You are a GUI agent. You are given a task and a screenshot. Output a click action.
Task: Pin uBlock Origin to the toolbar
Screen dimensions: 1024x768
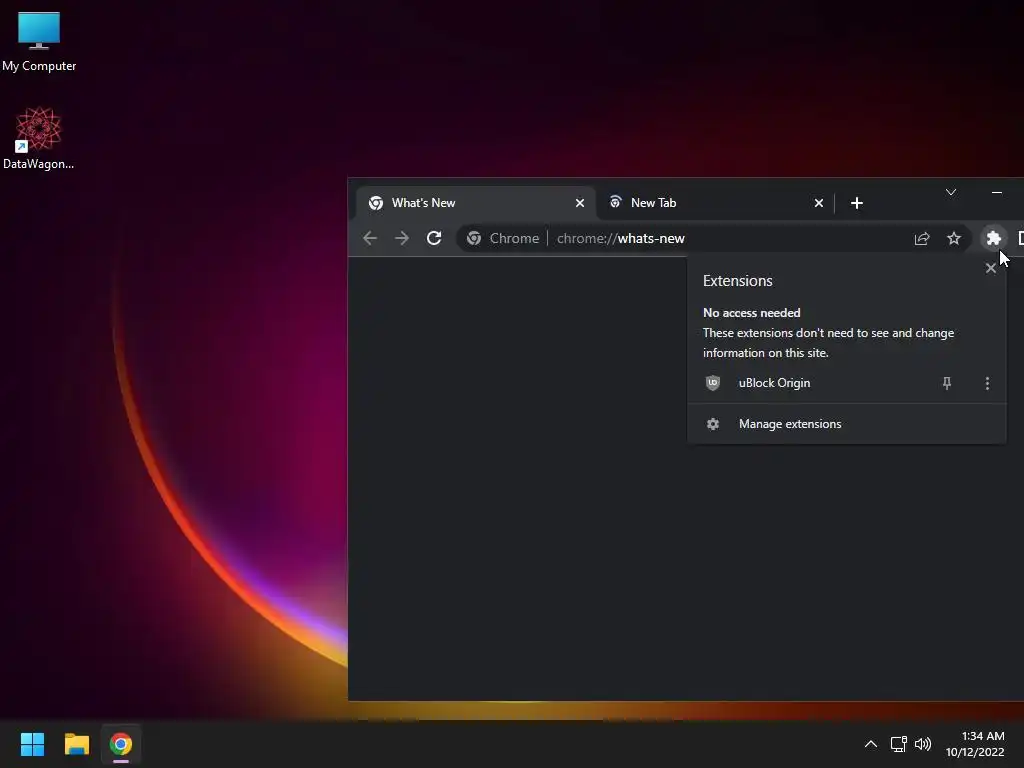click(946, 383)
